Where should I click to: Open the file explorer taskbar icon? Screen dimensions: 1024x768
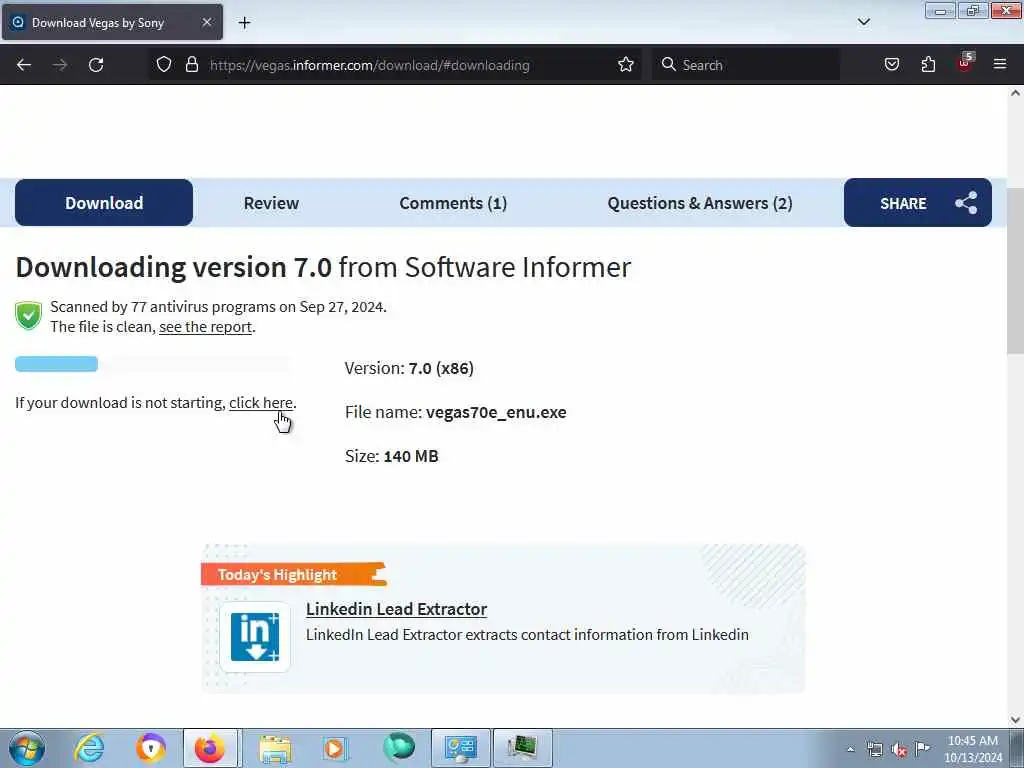(275, 748)
